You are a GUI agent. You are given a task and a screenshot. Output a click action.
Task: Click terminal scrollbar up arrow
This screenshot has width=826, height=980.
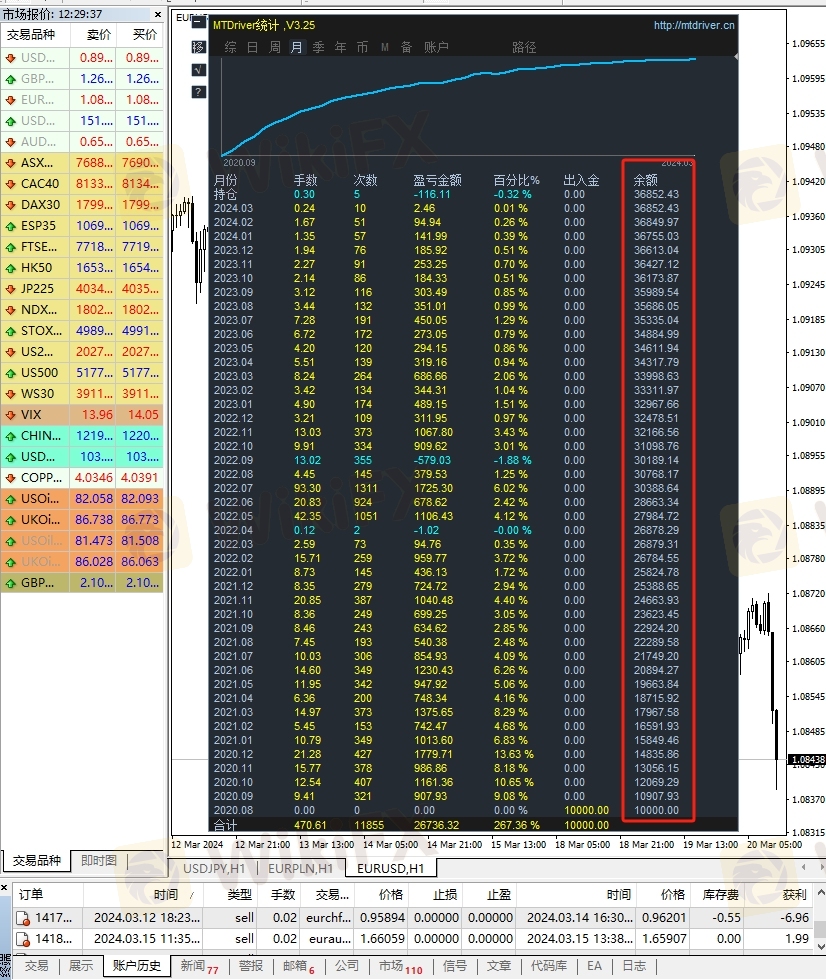click(x=820, y=893)
